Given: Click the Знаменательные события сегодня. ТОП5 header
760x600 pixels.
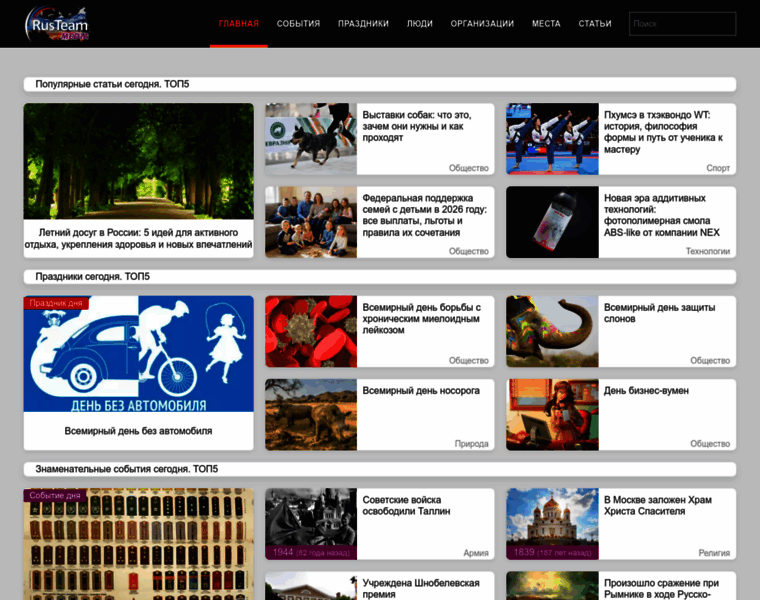Looking at the screenshot, I should pos(127,469).
